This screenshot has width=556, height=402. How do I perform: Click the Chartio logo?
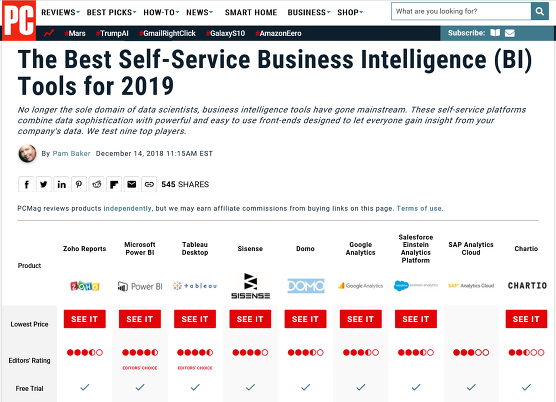click(527, 286)
